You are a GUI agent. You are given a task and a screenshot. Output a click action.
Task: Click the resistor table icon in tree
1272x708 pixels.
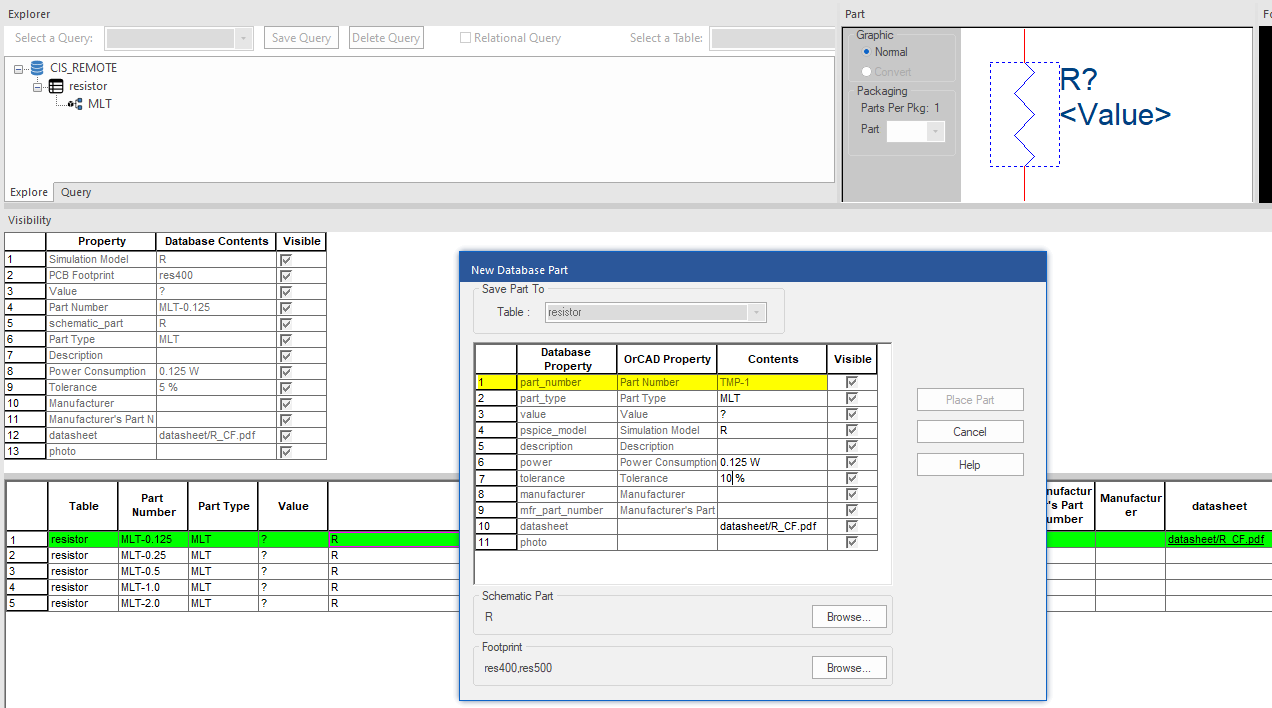(56, 86)
